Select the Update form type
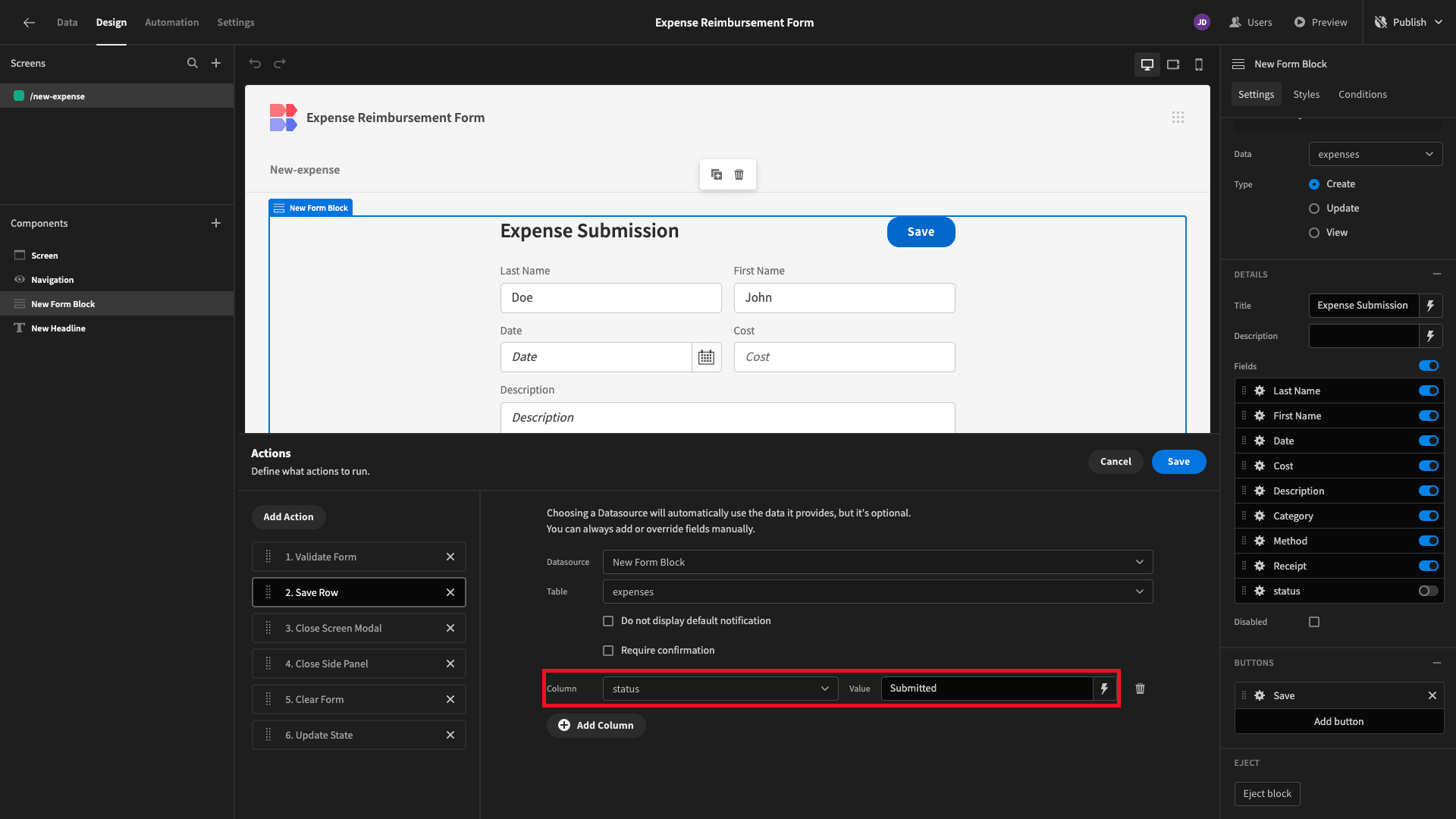1456x819 pixels. [1314, 209]
